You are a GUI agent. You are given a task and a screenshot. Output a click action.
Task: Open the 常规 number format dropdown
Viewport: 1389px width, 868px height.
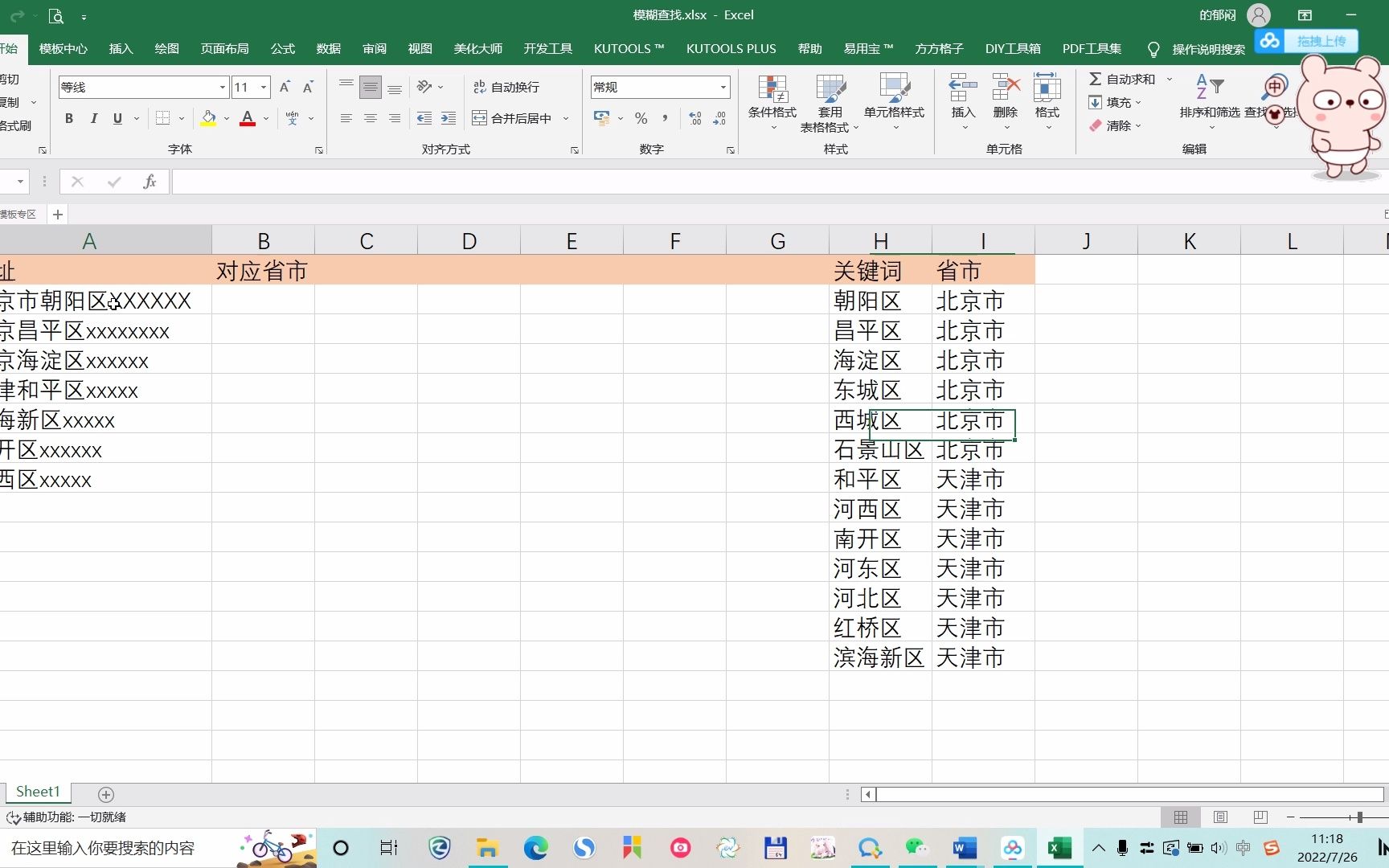coord(722,86)
